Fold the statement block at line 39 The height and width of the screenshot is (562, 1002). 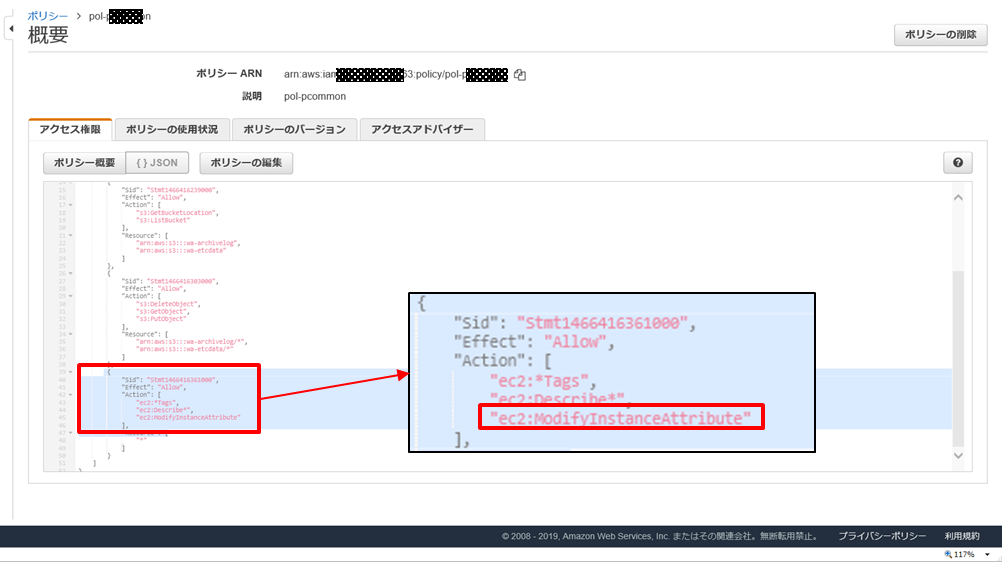tap(71, 372)
